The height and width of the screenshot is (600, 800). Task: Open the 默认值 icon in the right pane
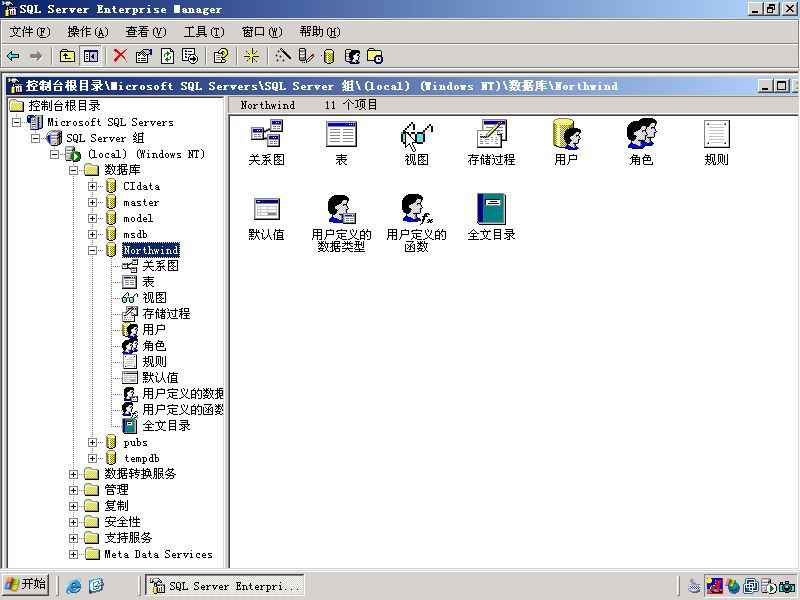(266, 209)
